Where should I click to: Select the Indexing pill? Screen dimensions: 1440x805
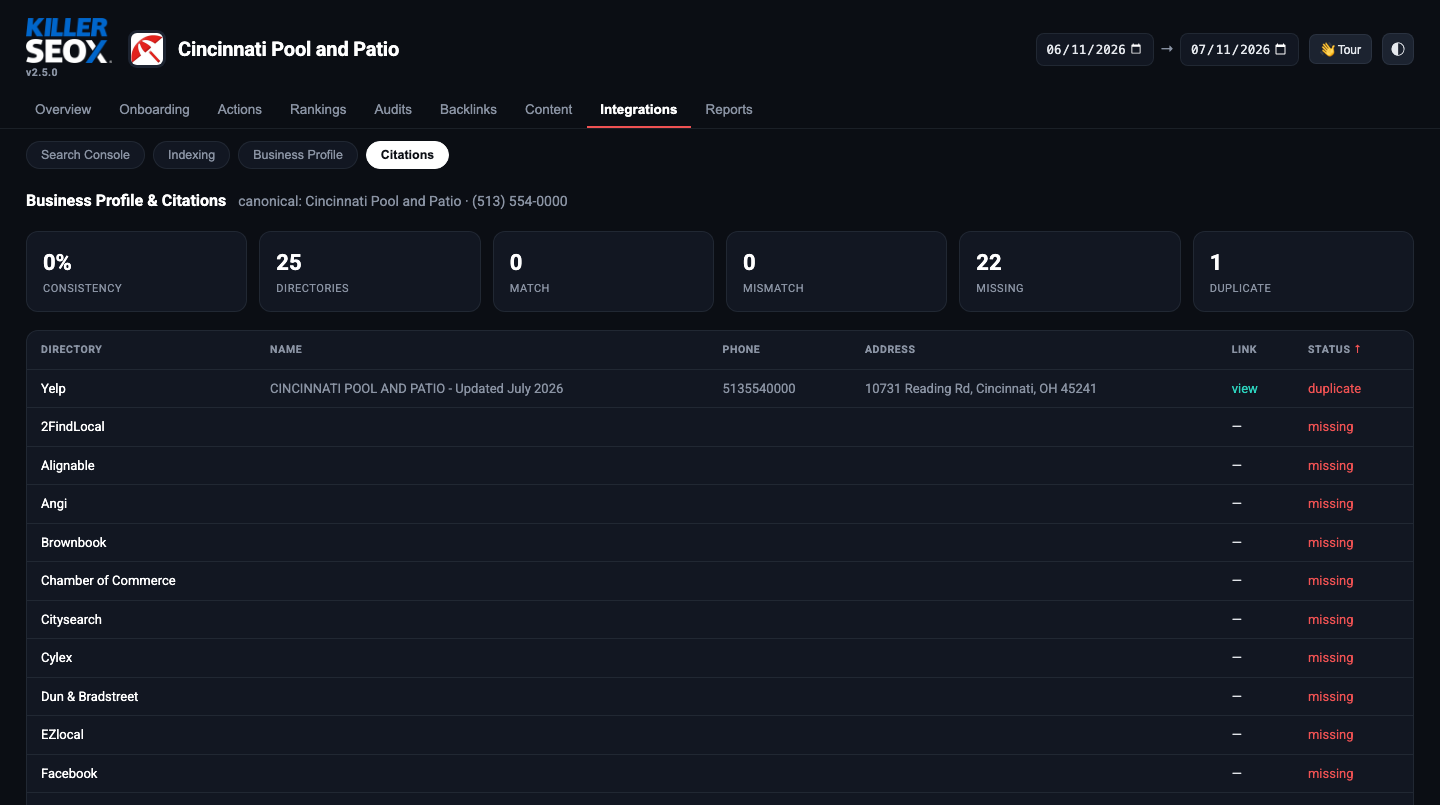click(192, 155)
